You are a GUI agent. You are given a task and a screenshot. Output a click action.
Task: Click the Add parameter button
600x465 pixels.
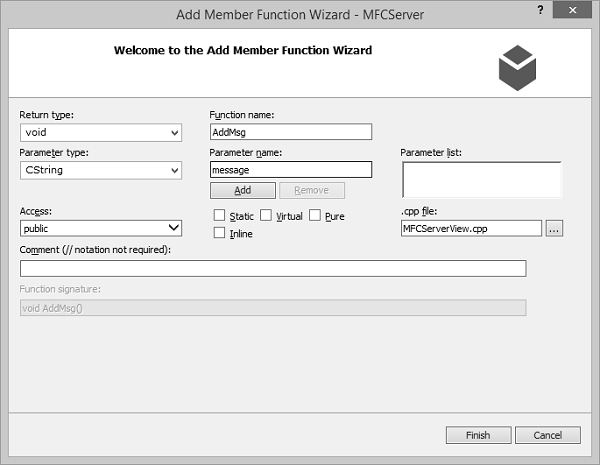tap(242, 190)
